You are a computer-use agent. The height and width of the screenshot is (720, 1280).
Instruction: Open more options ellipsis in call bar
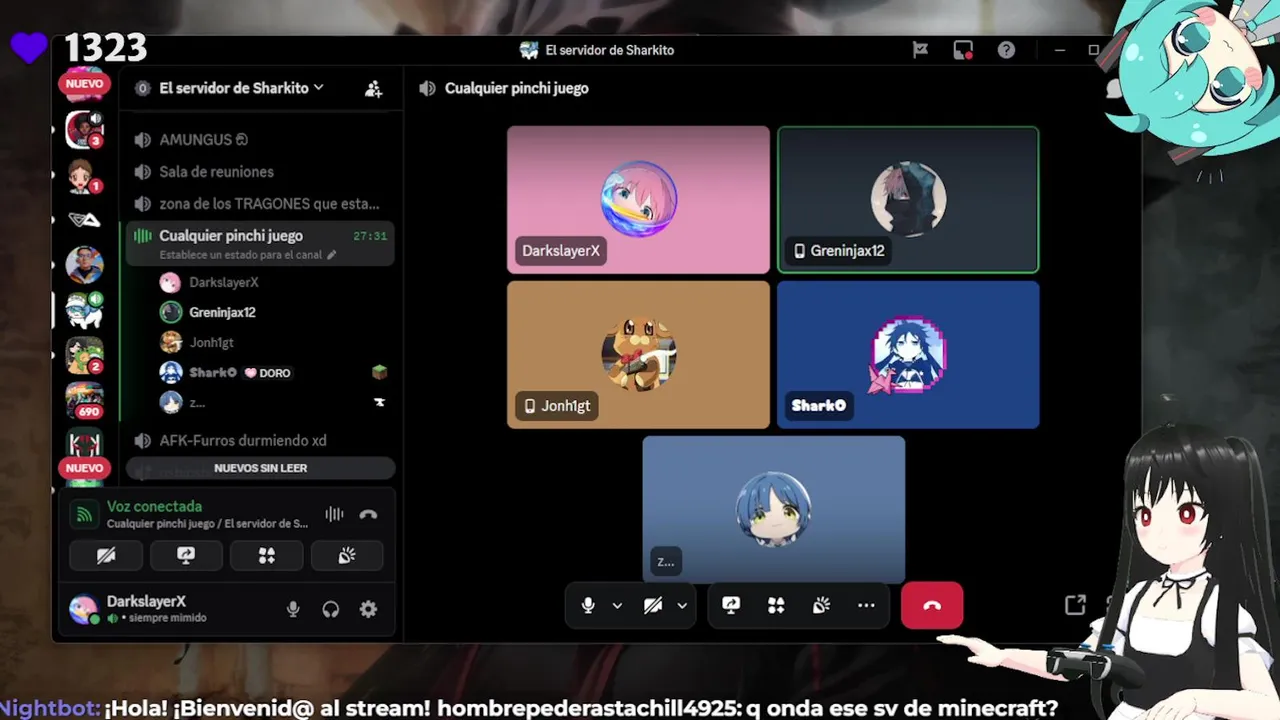point(866,606)
